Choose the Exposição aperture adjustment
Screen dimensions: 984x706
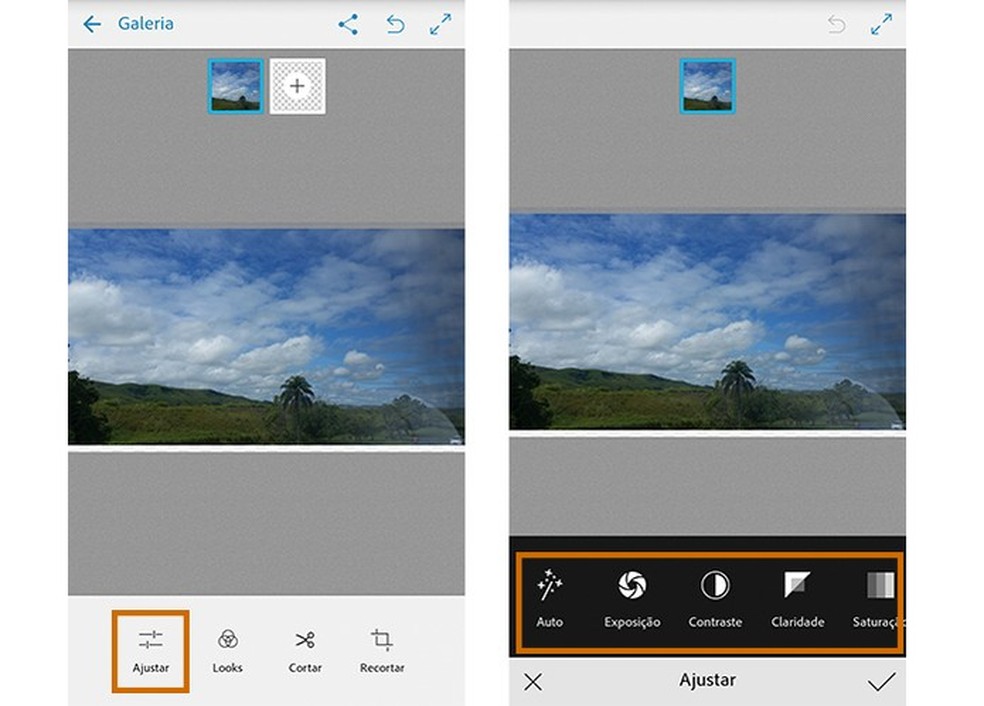(632, 599)
